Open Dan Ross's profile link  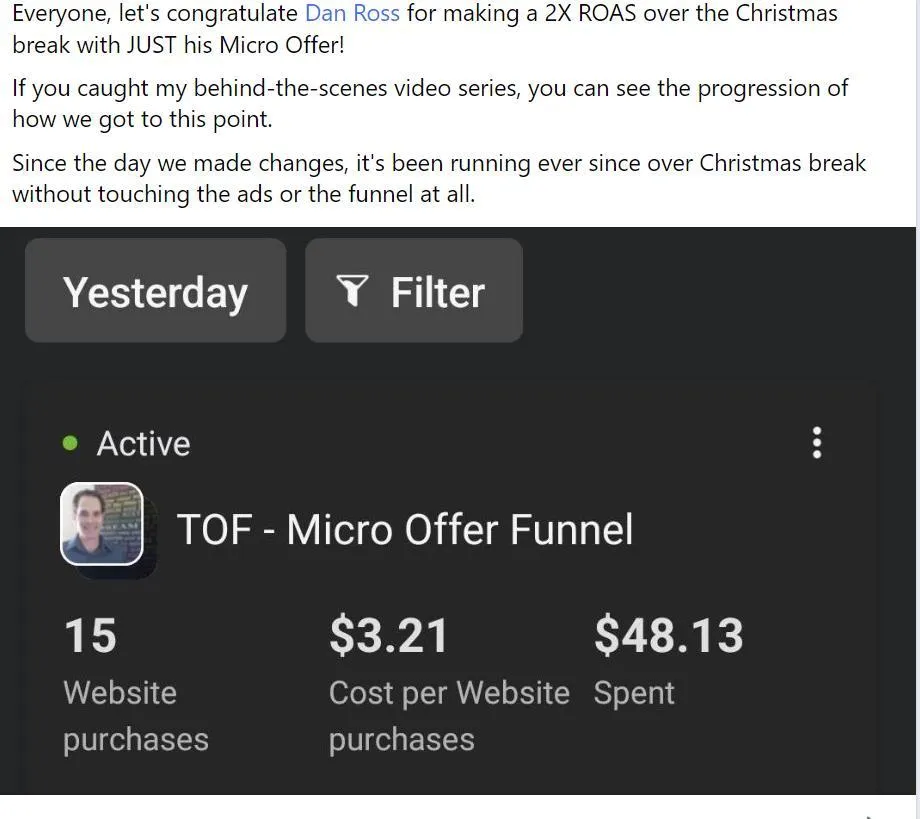click(352, 14)
